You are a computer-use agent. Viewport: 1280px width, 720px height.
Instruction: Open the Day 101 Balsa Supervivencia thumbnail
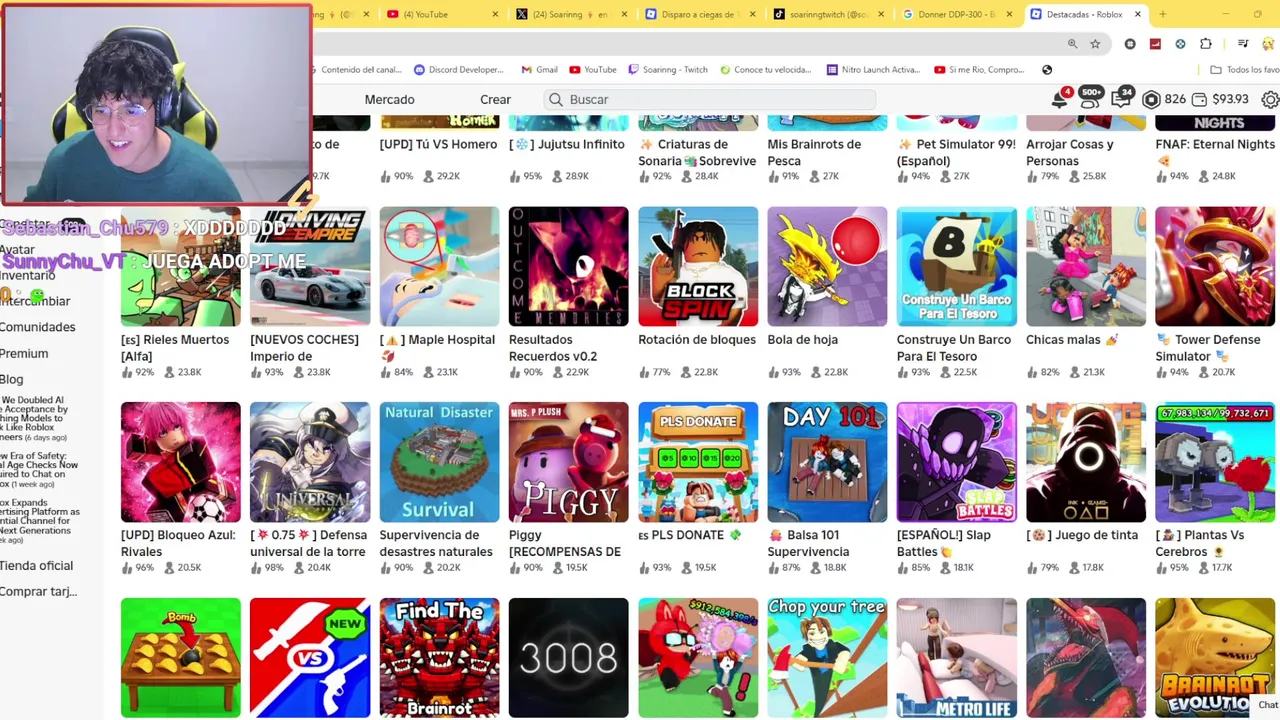click(x=827, y=462)
